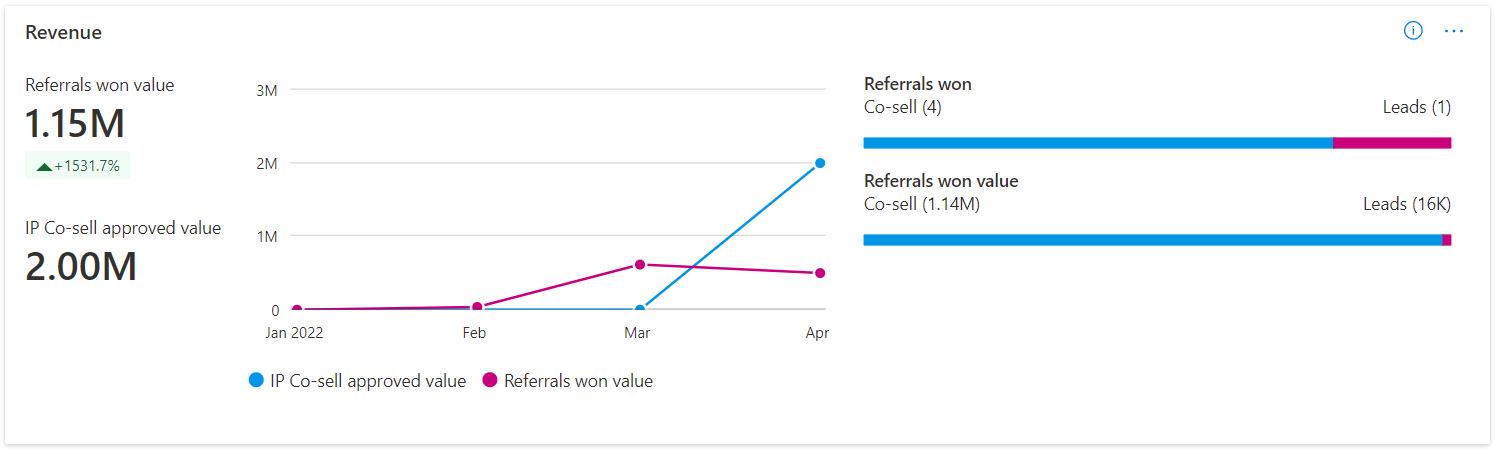Click the green upward trend arrow
The image size is (1495, 449).
(x=44, y=167)
